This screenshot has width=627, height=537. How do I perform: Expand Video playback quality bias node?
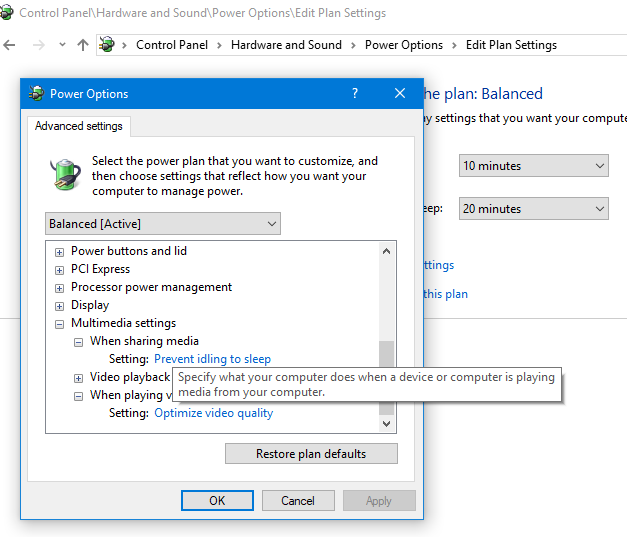[78, 378]
